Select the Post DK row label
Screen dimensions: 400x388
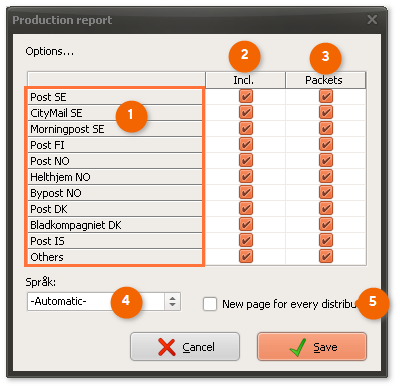(115, 209)
